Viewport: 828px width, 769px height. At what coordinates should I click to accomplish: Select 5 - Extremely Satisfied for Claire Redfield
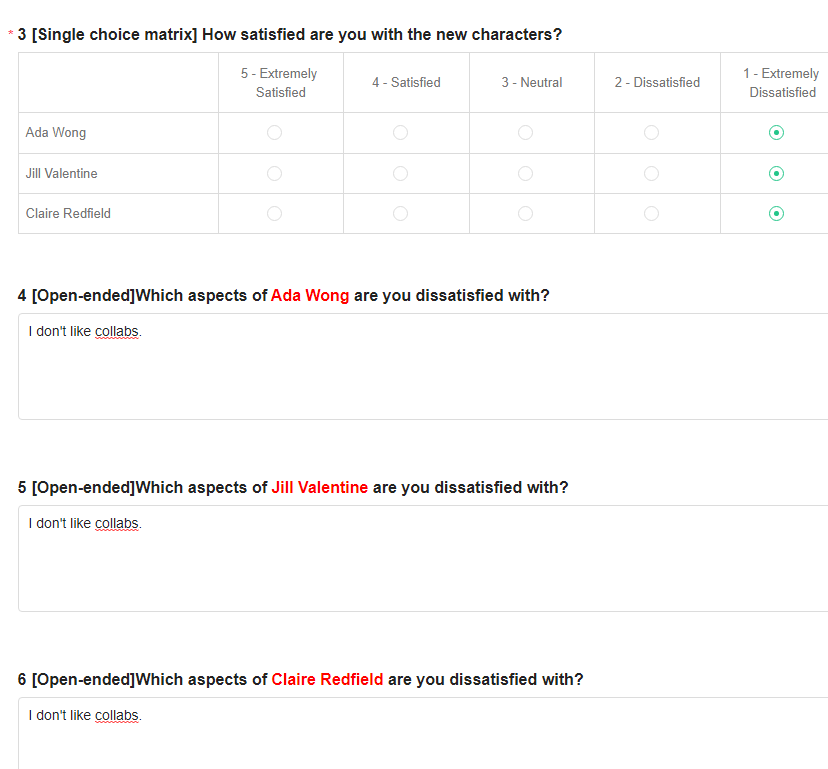(x=275, y=213)
